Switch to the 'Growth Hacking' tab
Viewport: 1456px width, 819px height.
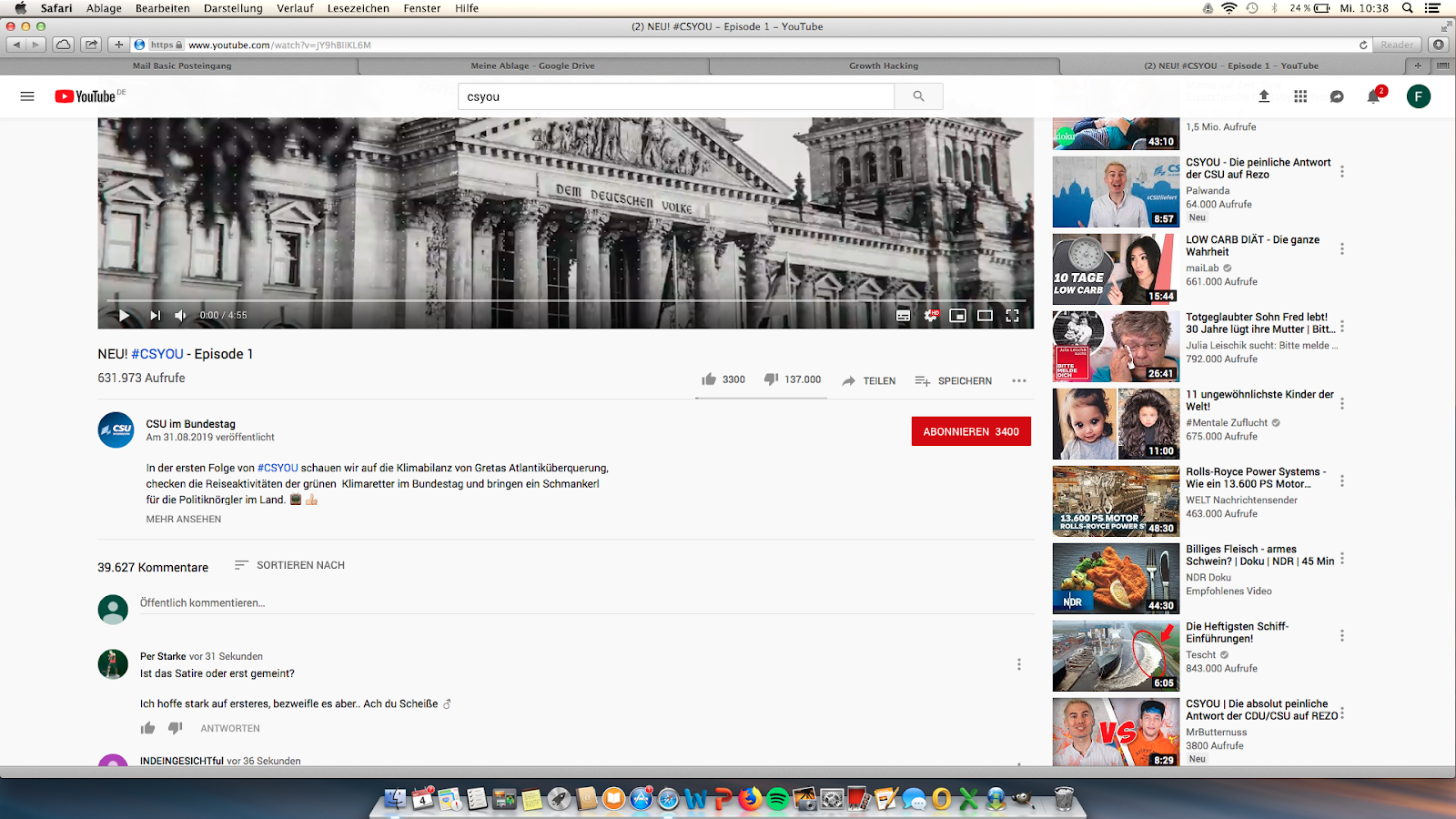[884, 66]
